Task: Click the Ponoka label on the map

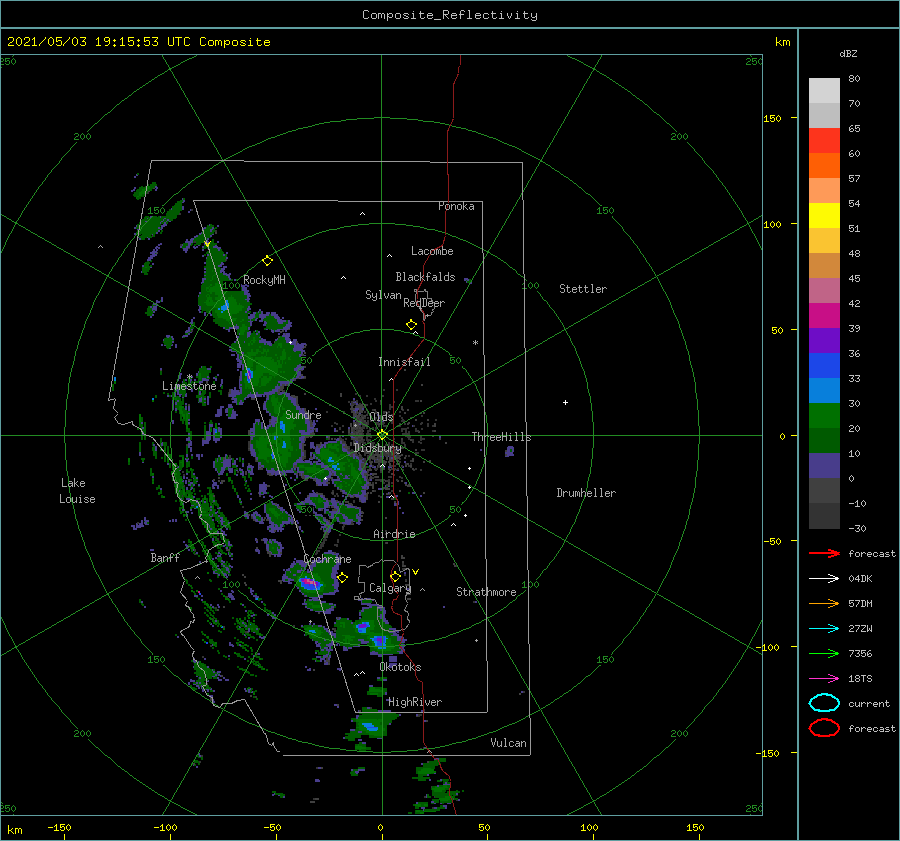Action: point(456,206)
